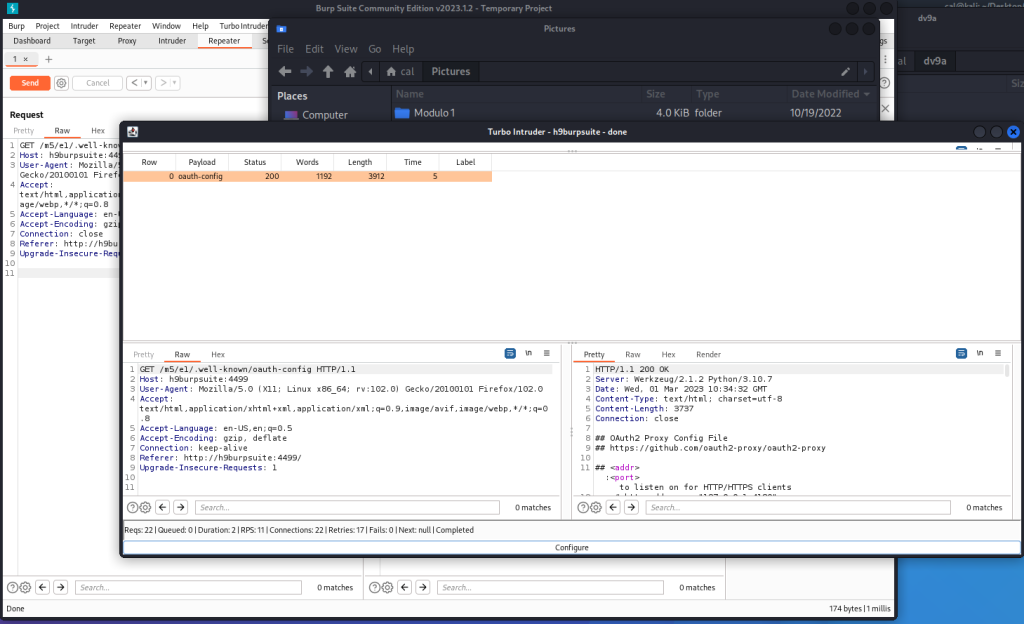Toggle non-printable characters in Turbo Intruder request

click(x=528, y=353)
